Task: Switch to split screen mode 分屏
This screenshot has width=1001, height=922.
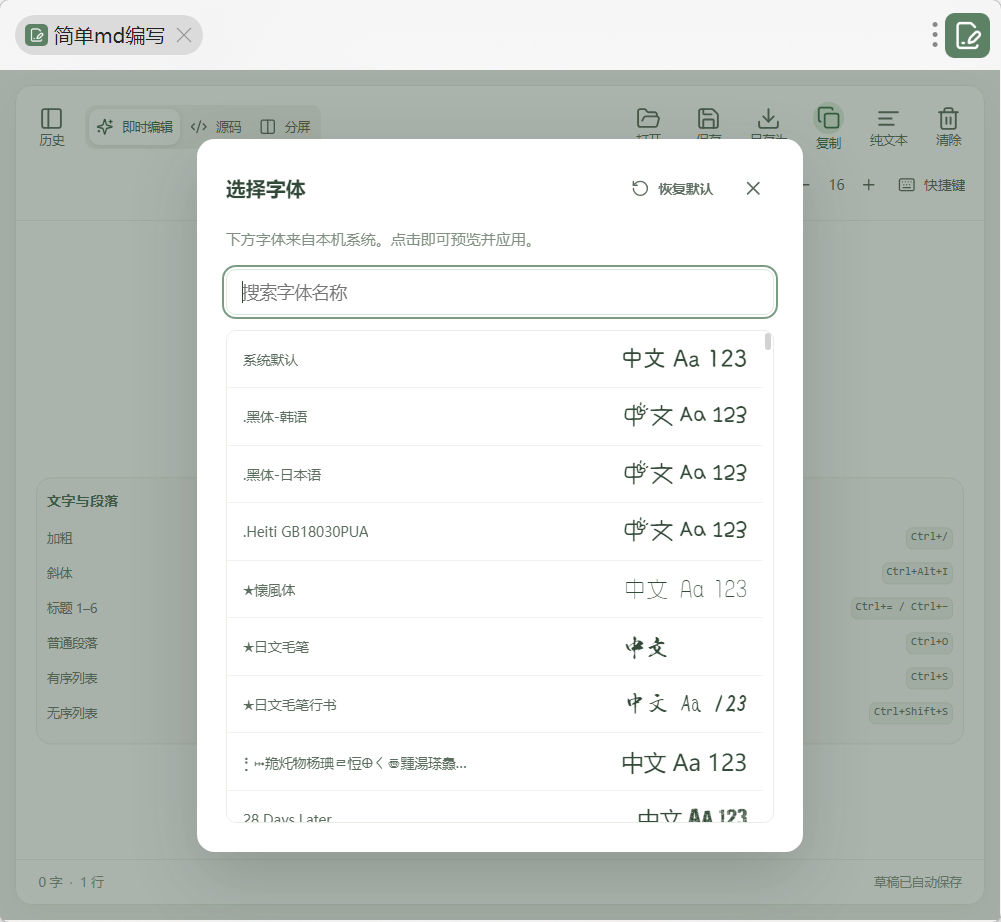Action: coord(285,127)
